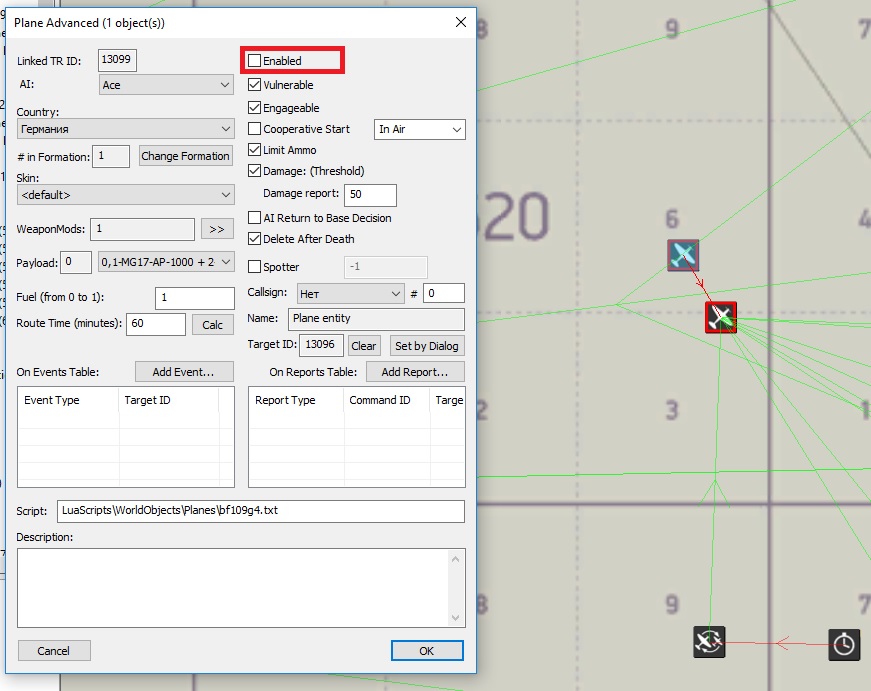Viewport: 871px width, 691px height.
Task: Click the Event Type column header
Action: pyautogui.click(x=68, y=400)
